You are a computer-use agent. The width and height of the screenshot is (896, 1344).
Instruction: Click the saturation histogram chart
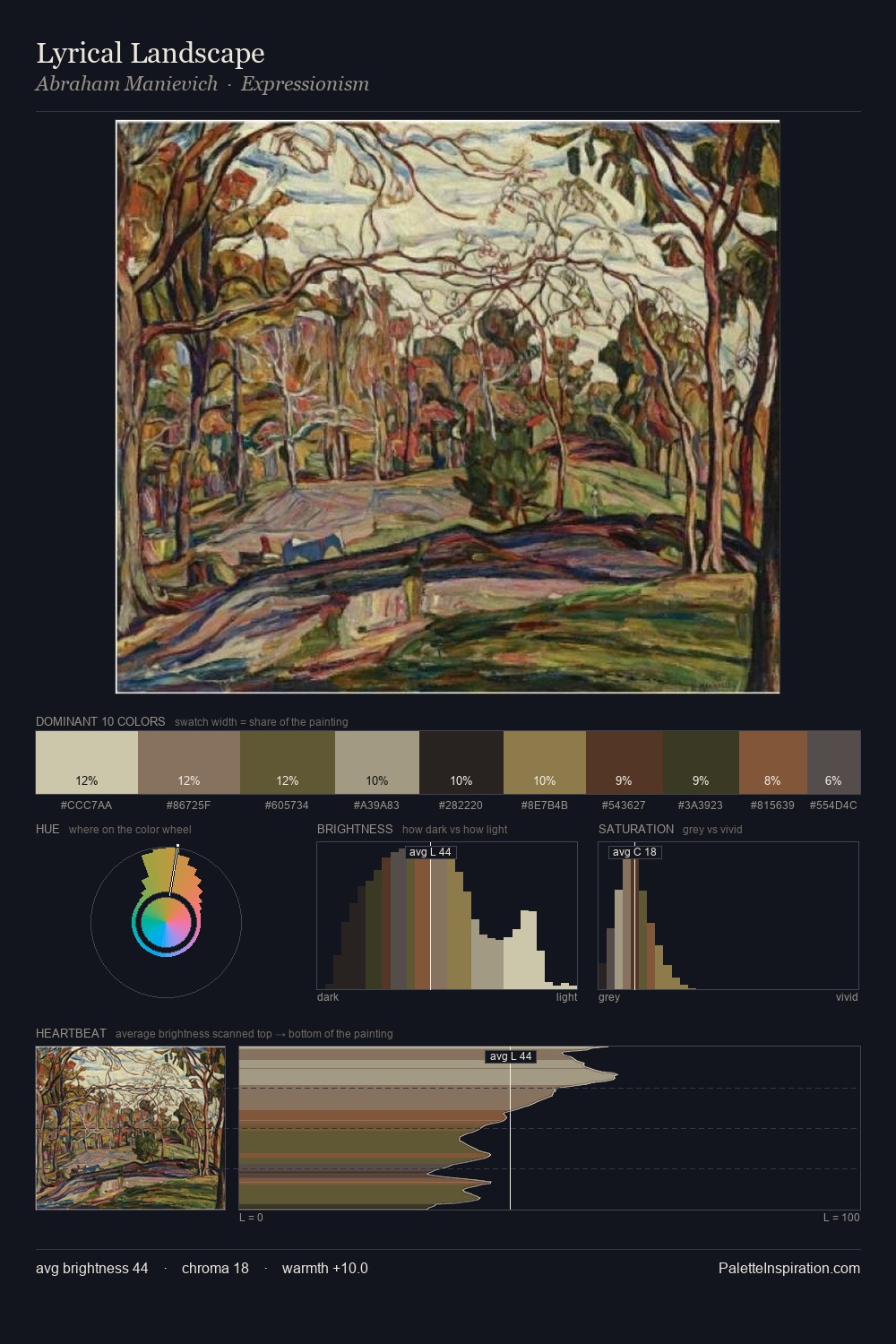[728, 916]
